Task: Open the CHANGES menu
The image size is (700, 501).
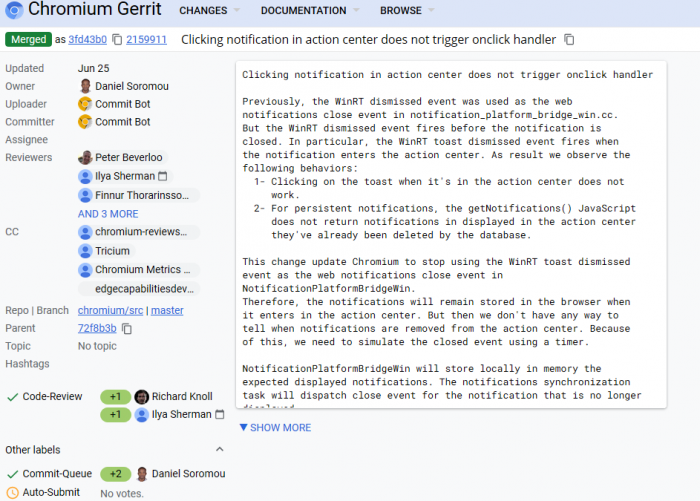Action: (x=209, y=11)
